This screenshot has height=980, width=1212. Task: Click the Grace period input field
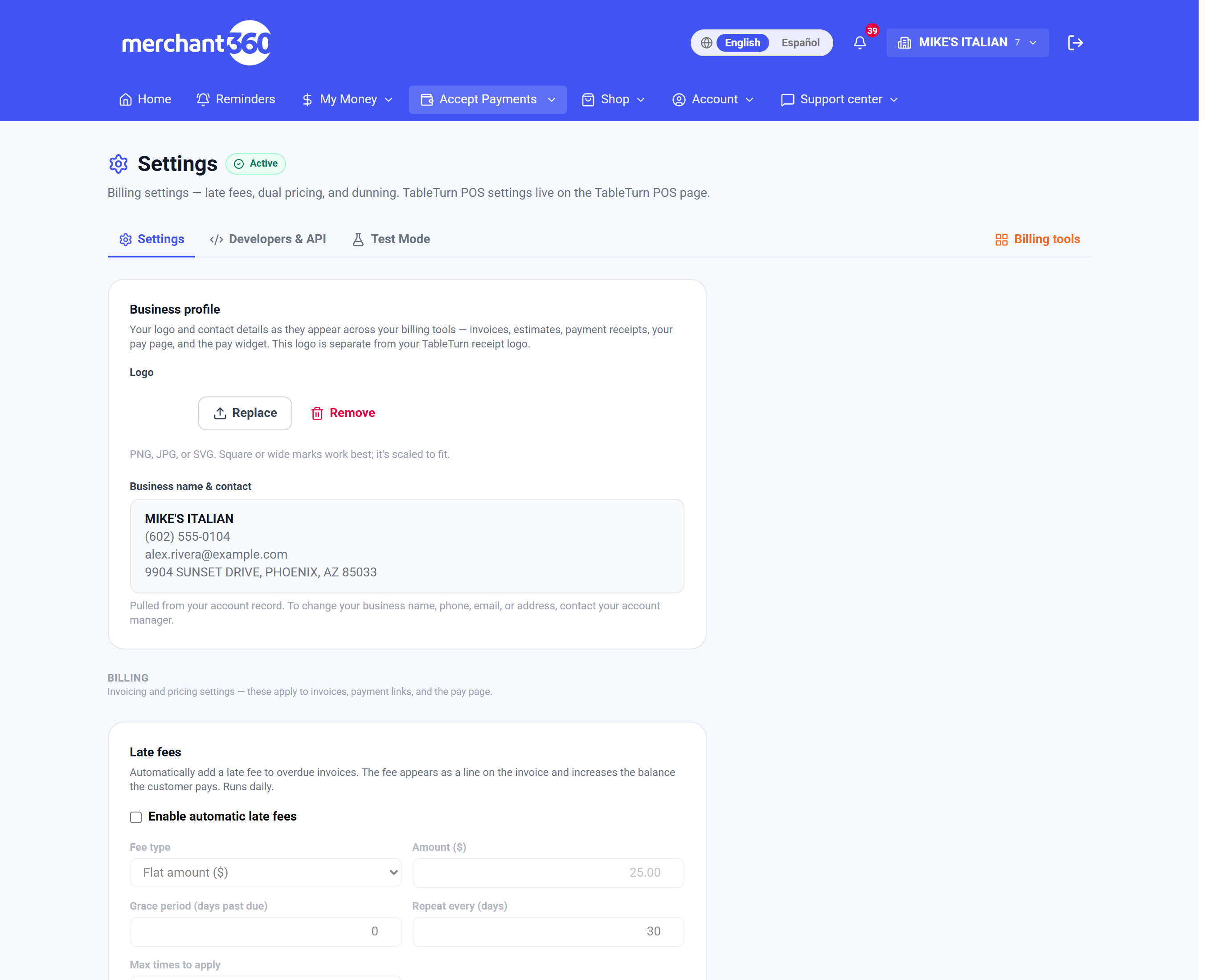(x=266, y=932)
